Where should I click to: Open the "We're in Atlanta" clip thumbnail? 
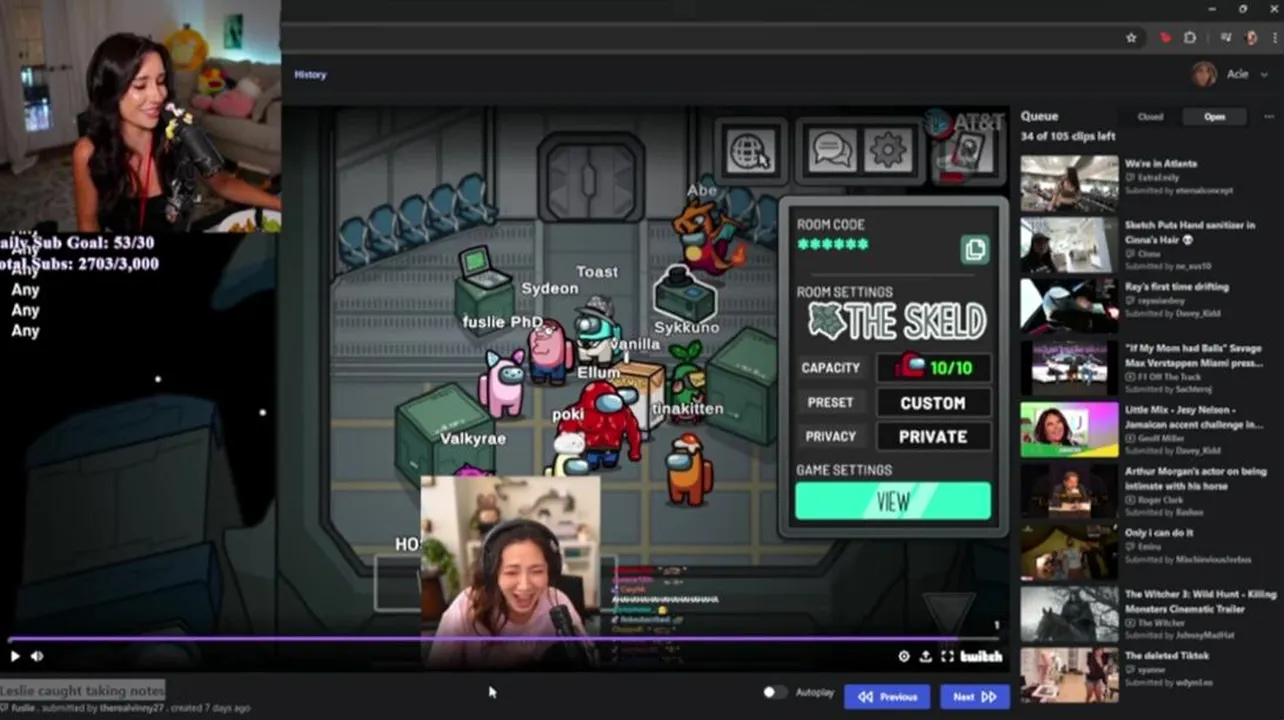1069,183
